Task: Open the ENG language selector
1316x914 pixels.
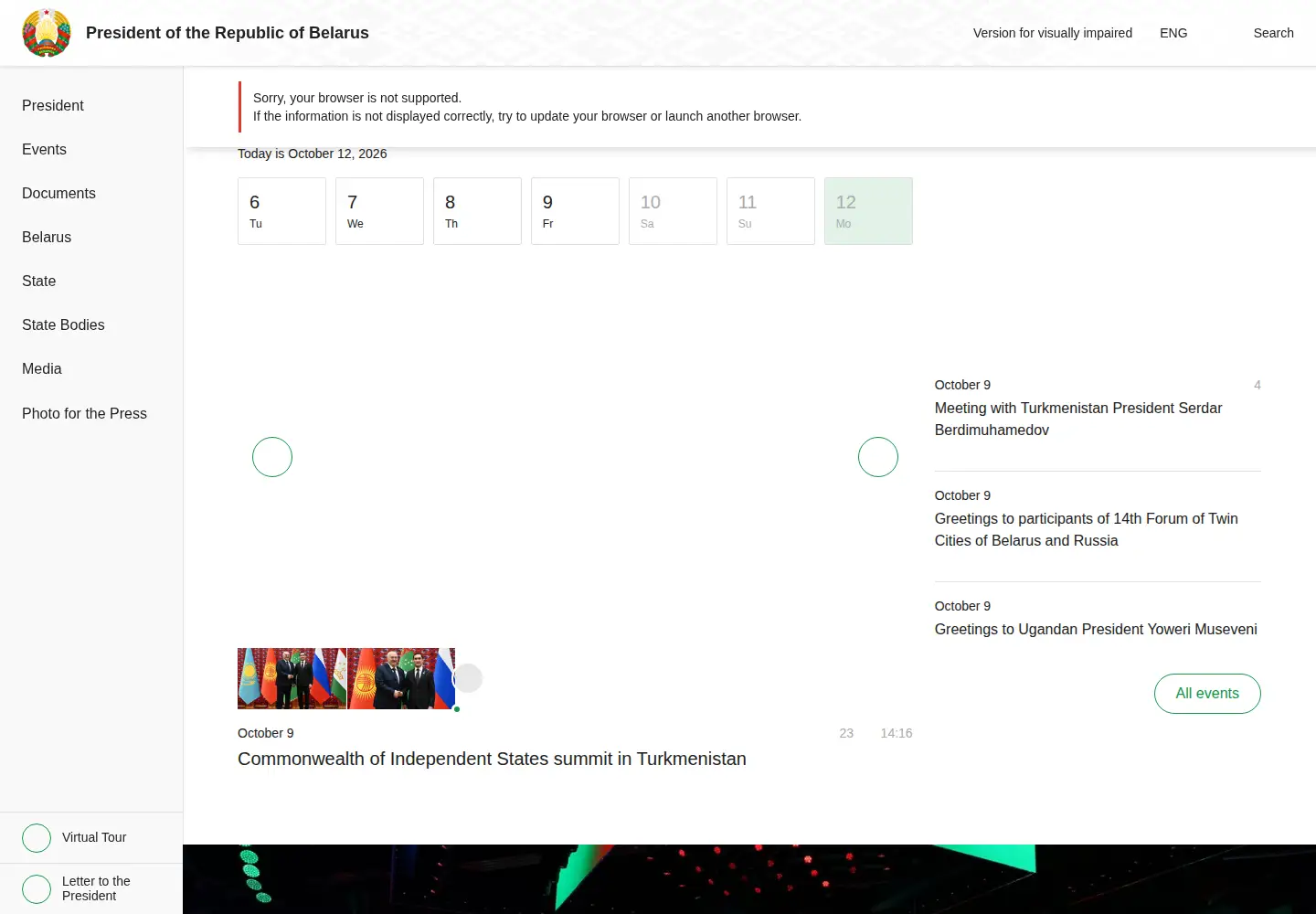Action: [x=1173, y=33]
